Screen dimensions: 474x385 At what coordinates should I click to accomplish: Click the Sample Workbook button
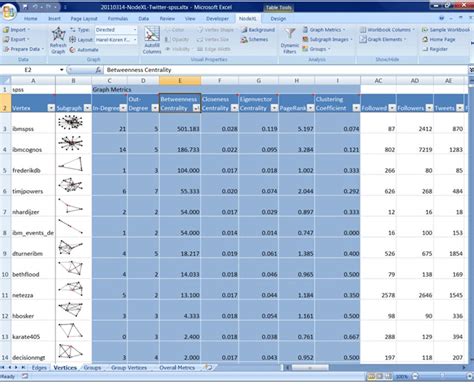[x=446, y=30]
